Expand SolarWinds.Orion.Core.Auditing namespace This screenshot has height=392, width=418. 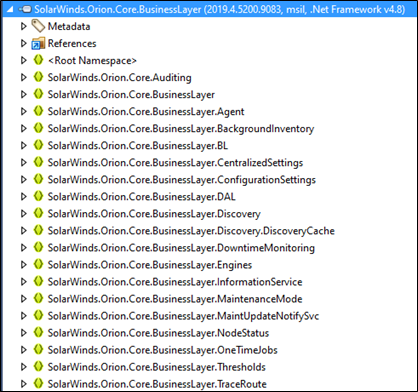(23, 77)
